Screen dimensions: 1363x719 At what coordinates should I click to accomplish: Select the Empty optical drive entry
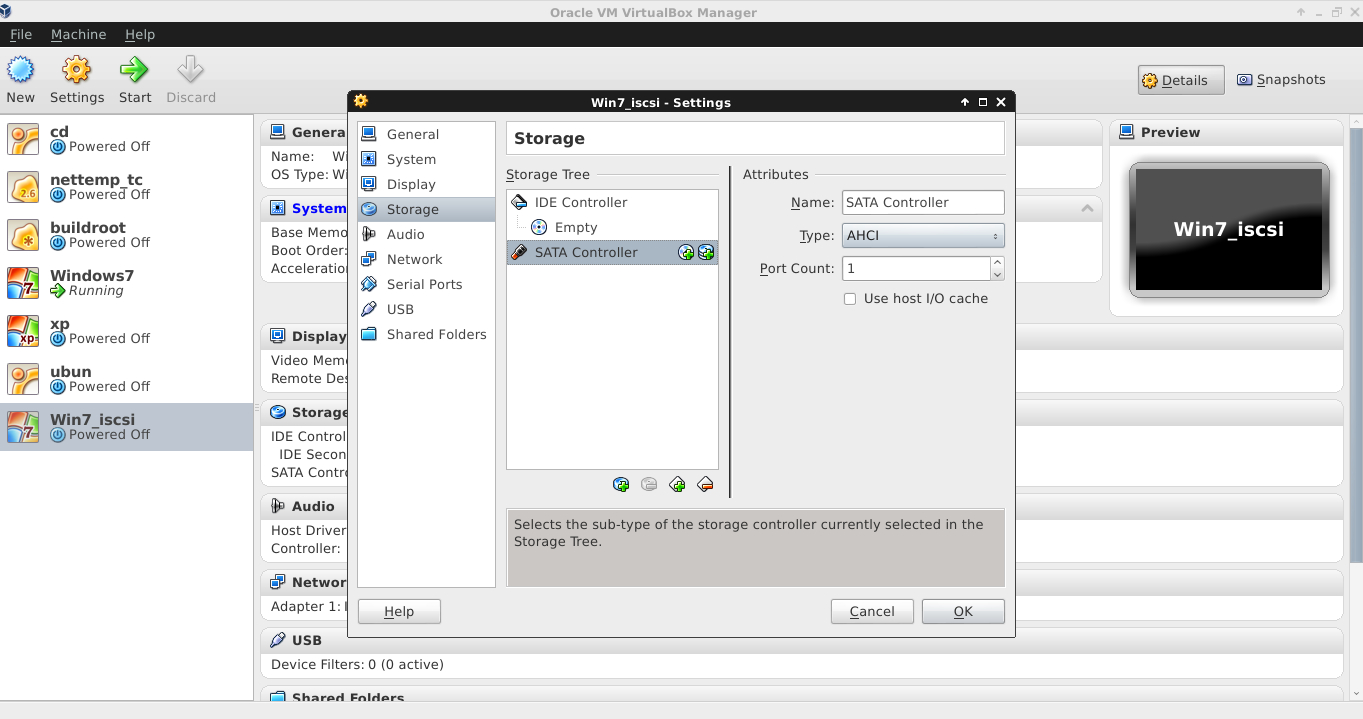point(612,228)
